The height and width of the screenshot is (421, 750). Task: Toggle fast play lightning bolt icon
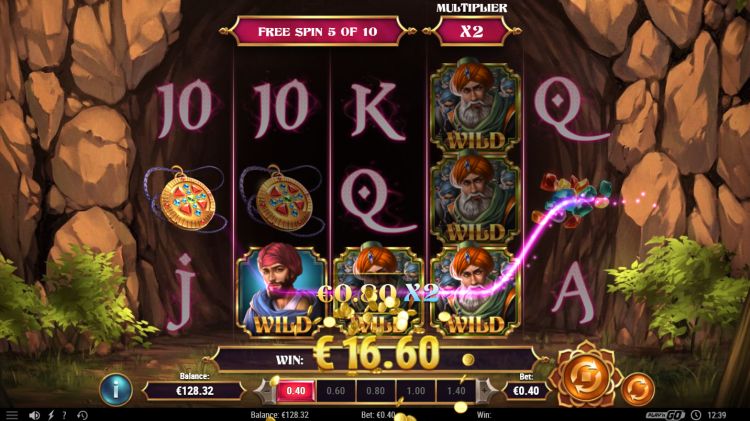51,415
